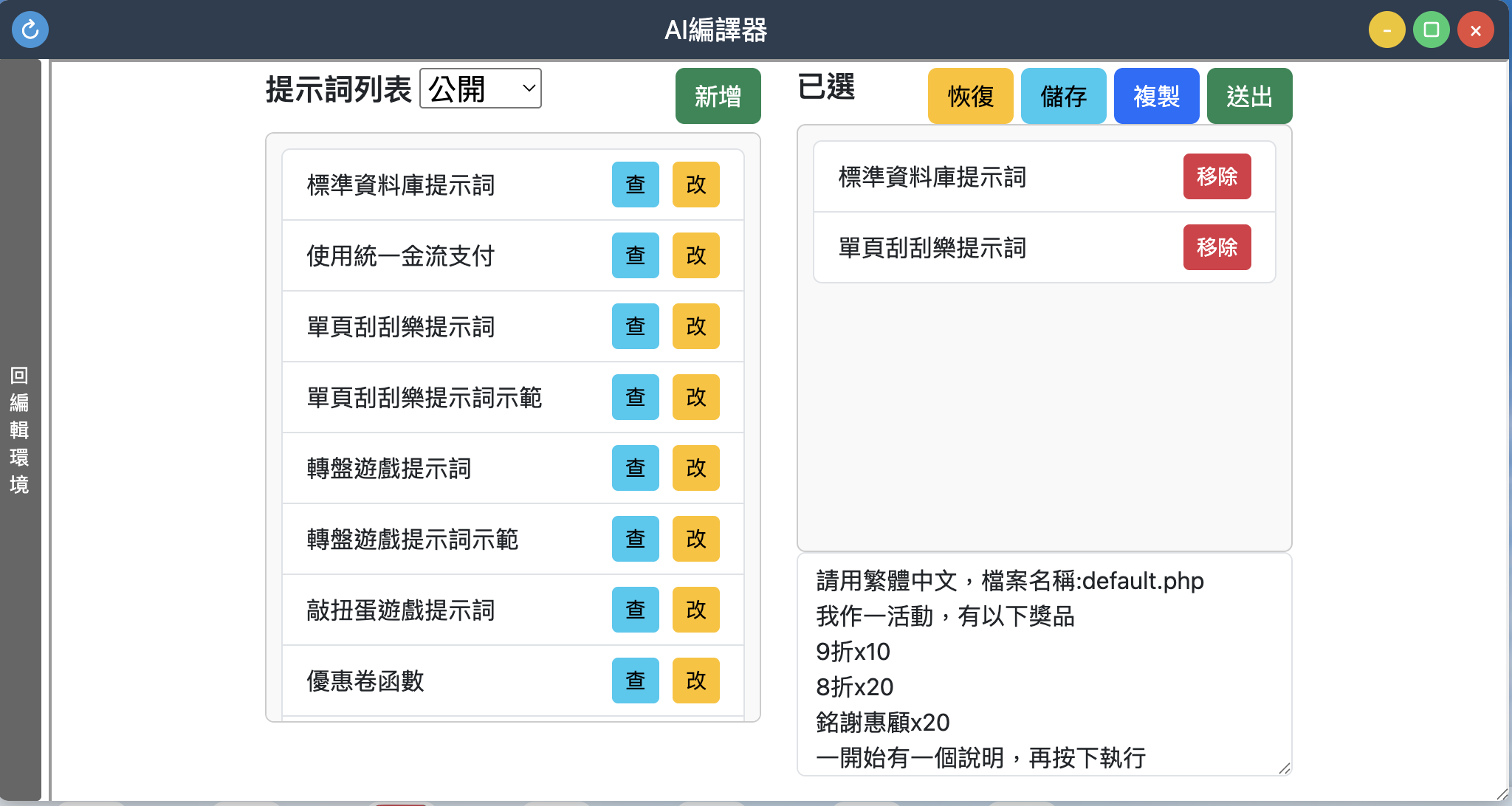Click the refresh icon in title bar
Image resolution: width=1512 pixels, height=806 pixels.
pyautogui.click(x=30, y=30)
